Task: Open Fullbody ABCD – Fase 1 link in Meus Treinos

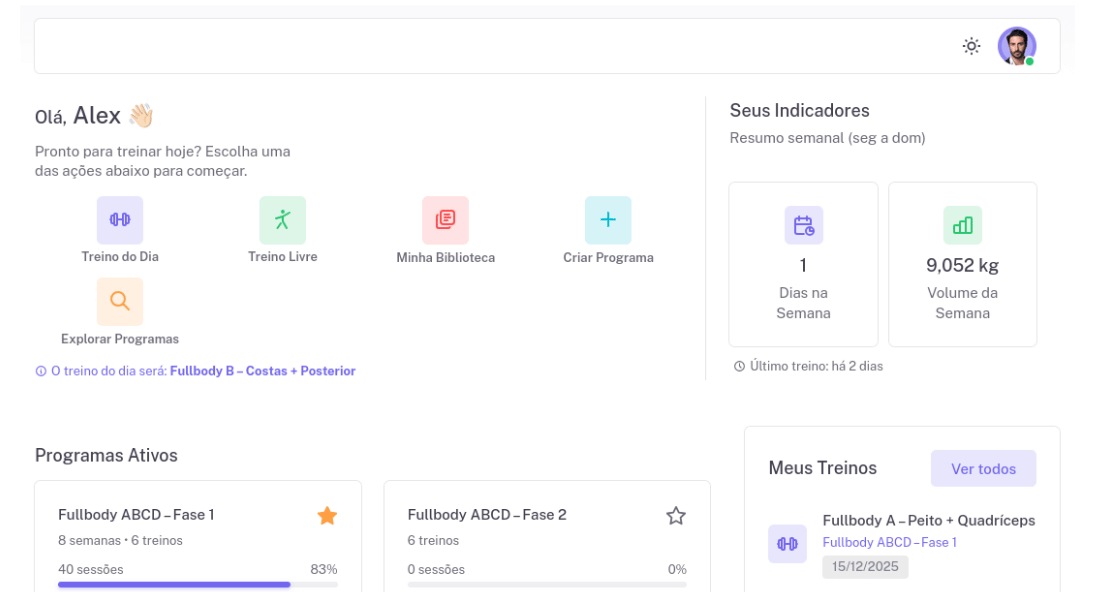Action: [889, 542]
